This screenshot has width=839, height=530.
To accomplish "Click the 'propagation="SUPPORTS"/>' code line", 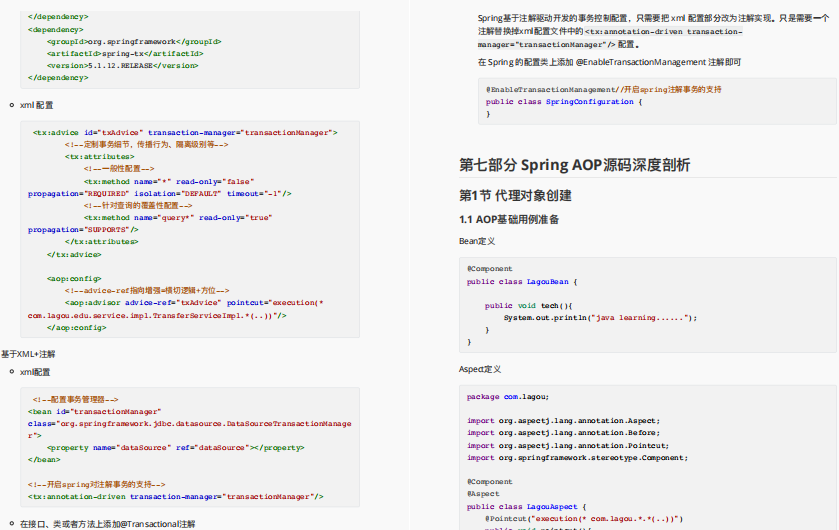I will pos(83,229).
